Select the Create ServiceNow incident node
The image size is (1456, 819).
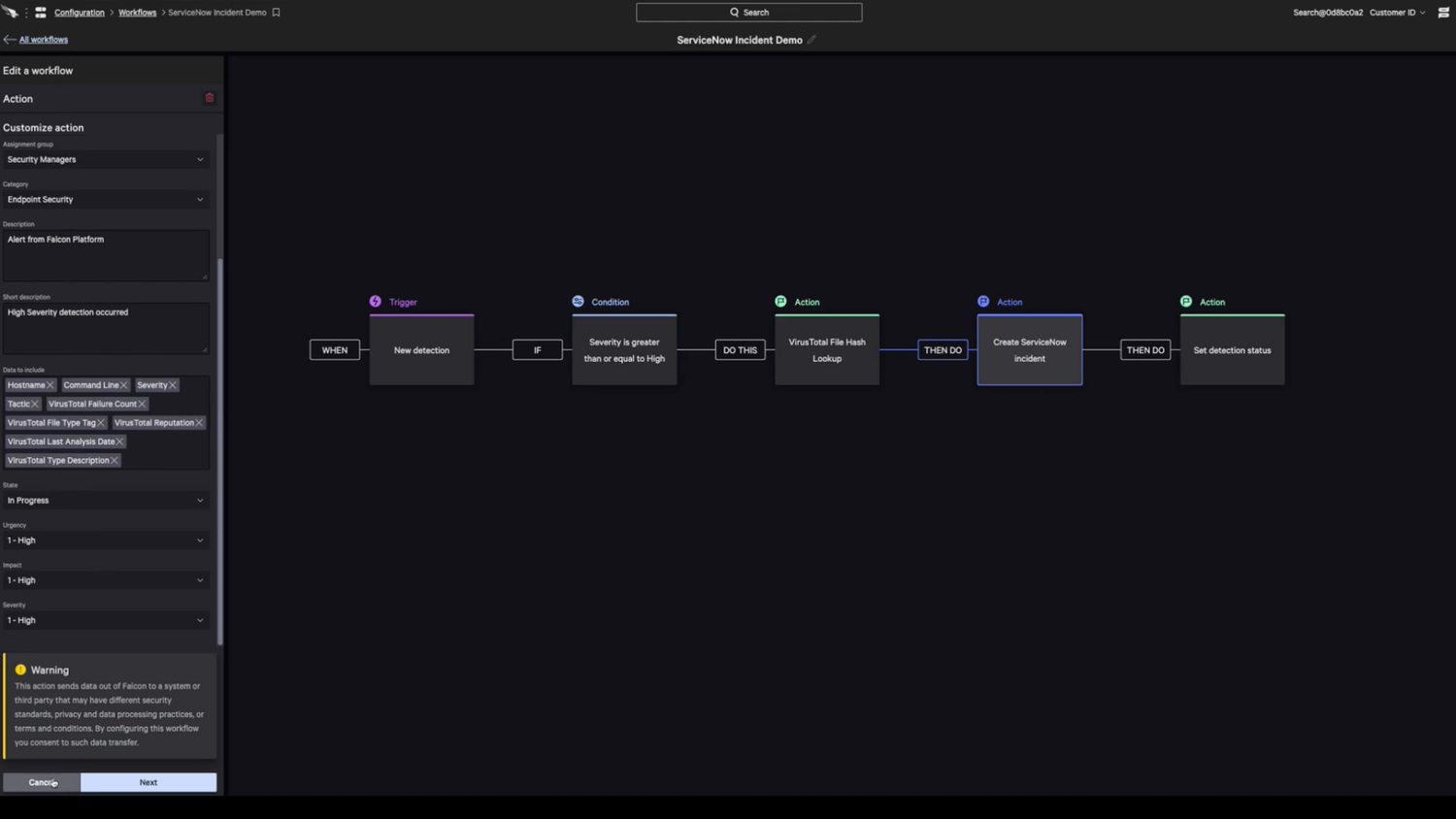1030,350
